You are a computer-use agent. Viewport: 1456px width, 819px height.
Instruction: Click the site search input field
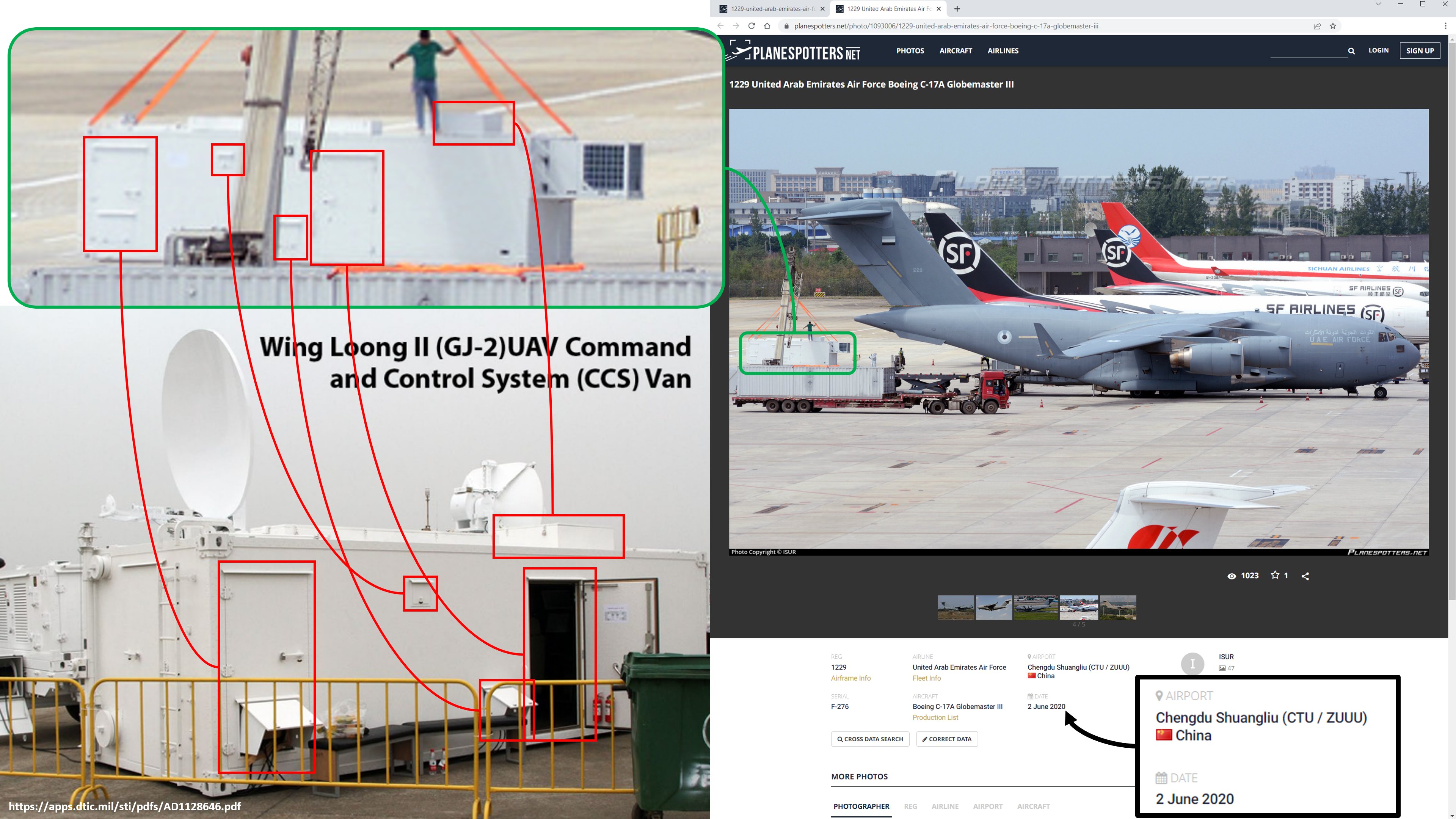[1309, 51]
